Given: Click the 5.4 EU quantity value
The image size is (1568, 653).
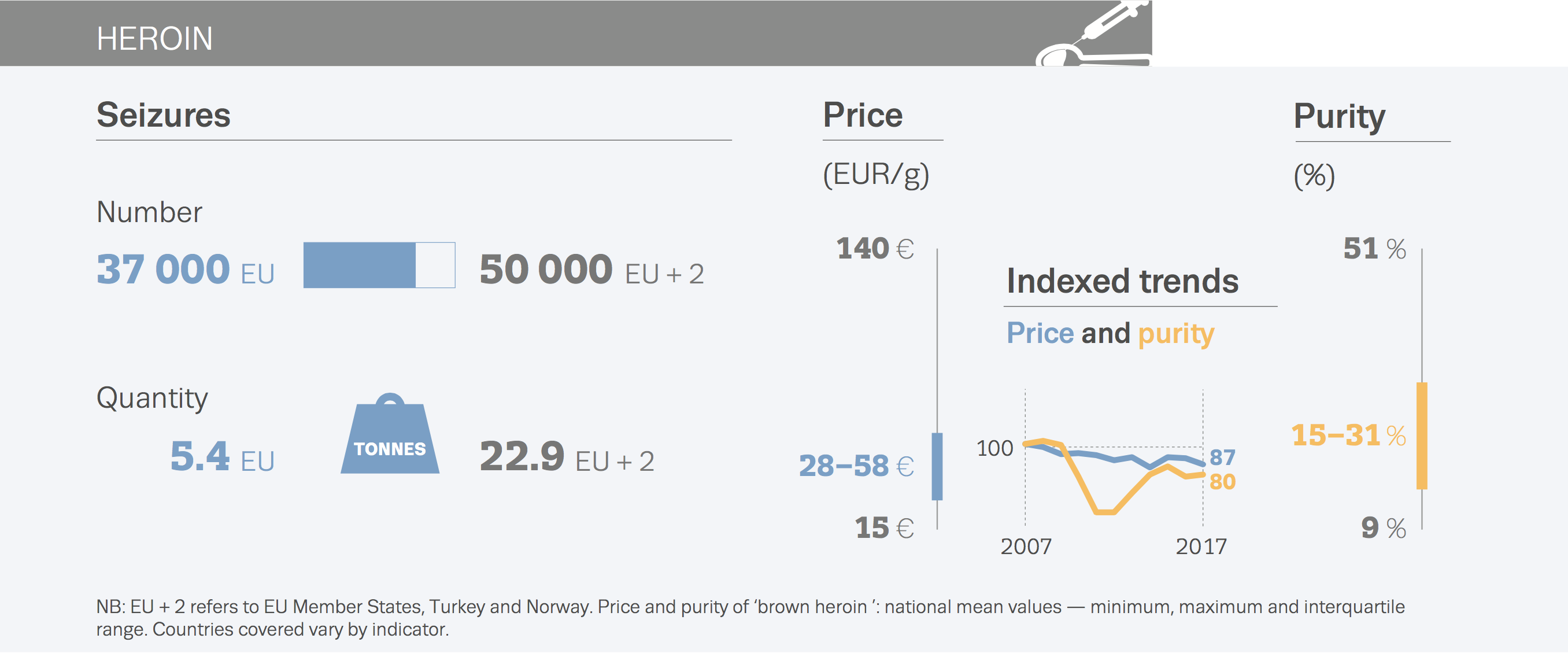Looking at the screenshot, I should point(222,457).
